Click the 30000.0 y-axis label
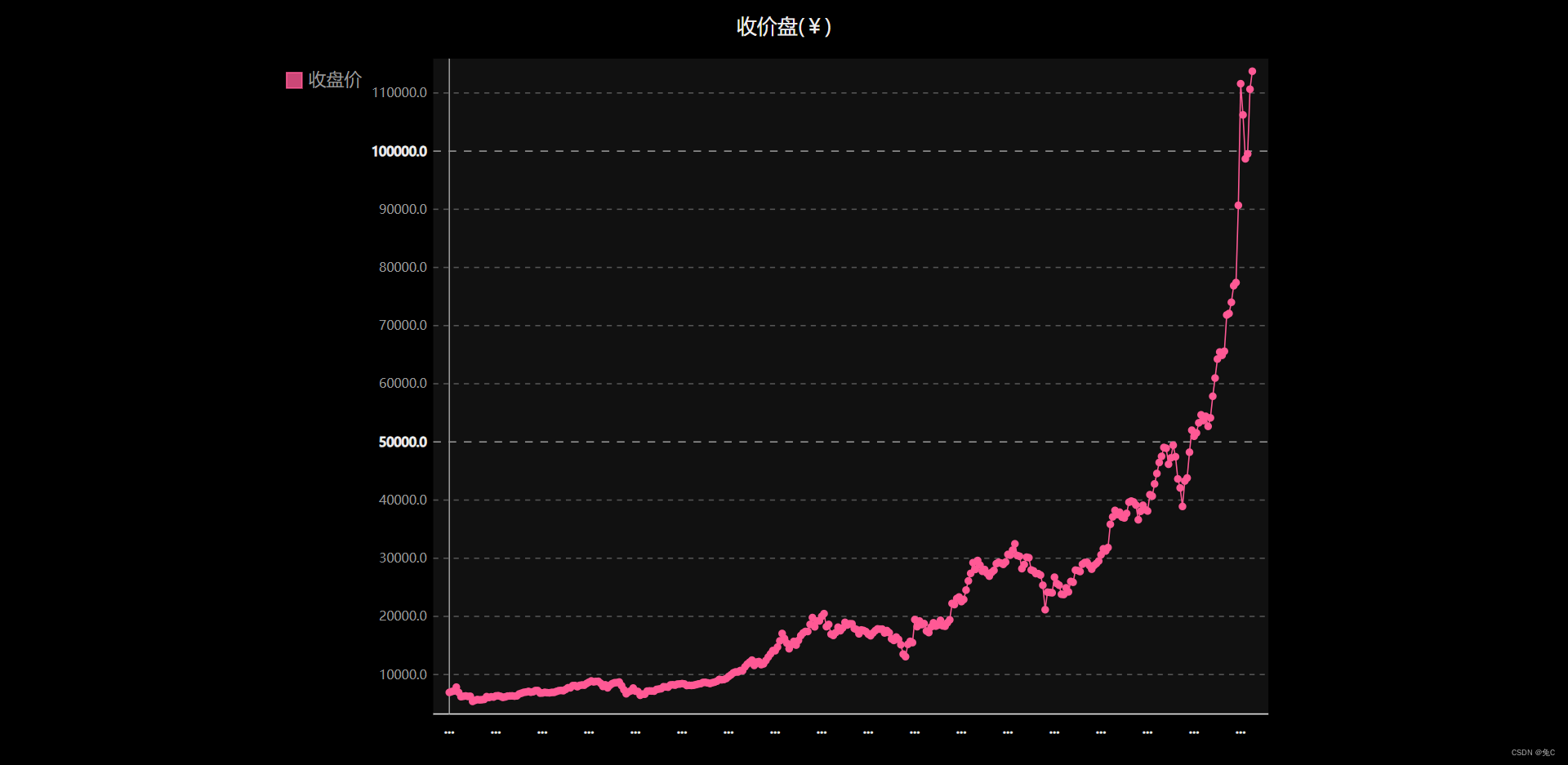 click(403, 558)
